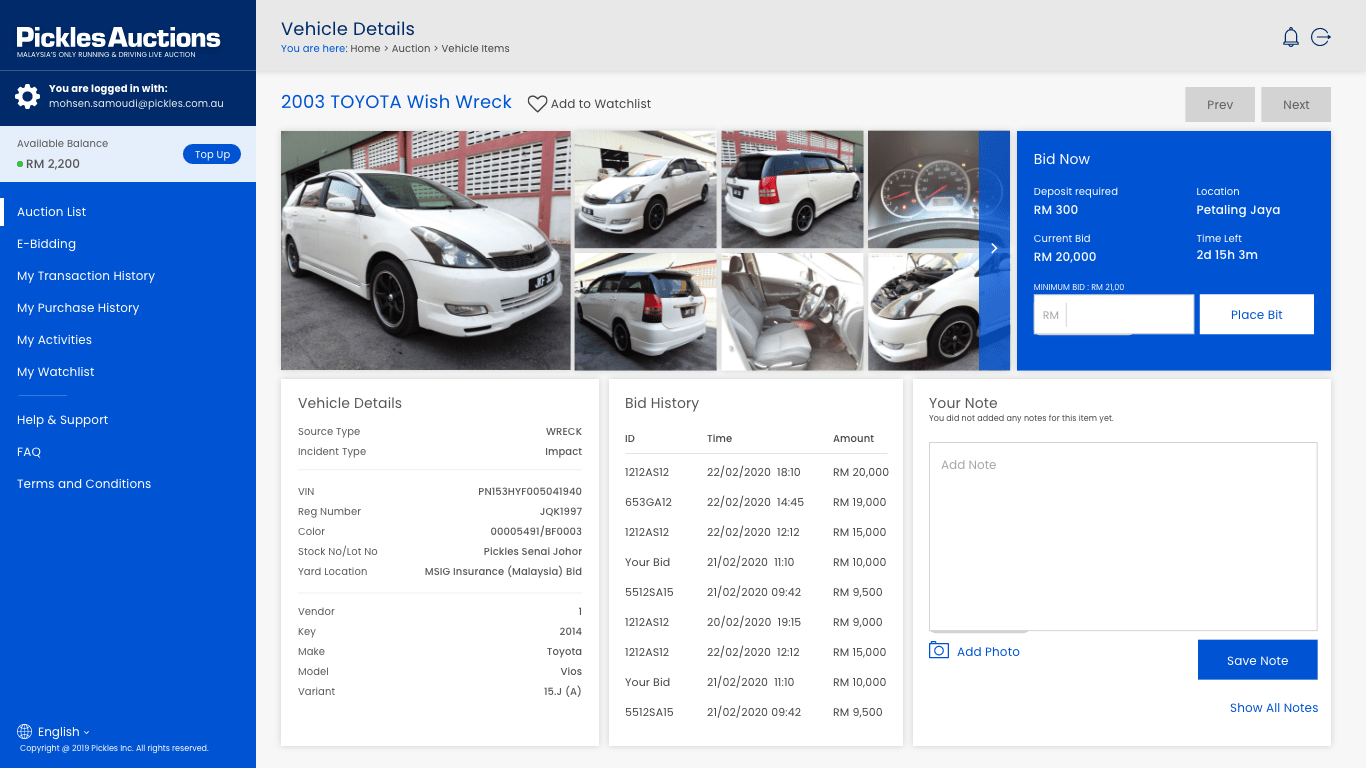
Task: Click bid ID 653GA12
Action: [x=648, y=502]
